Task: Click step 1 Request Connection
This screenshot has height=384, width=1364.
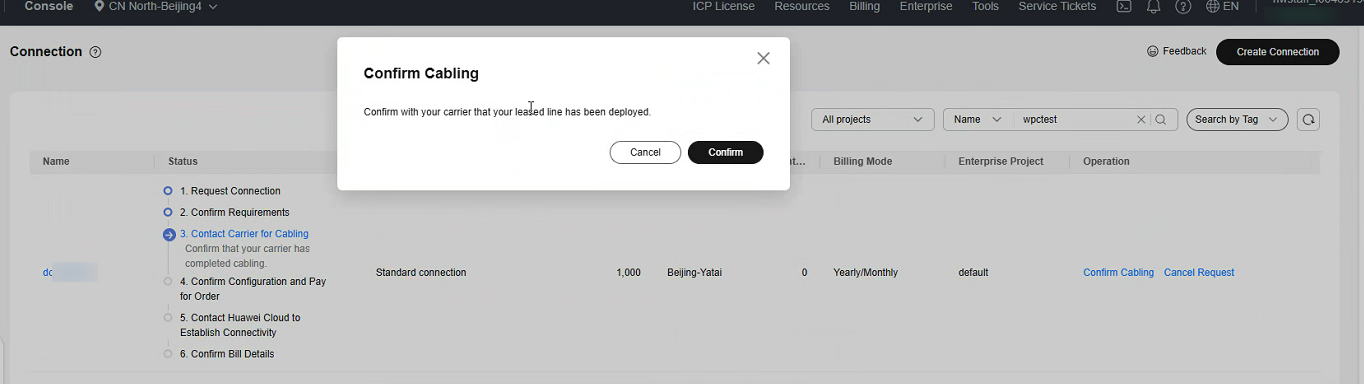Action: point(230,191)
